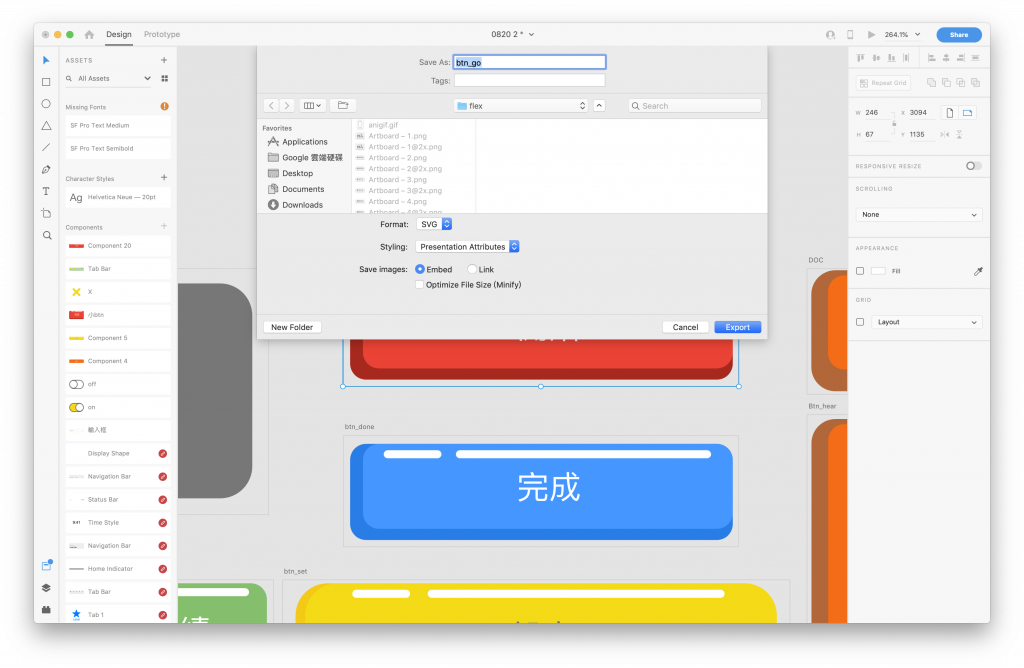
Task: Go back in file dialog
Action: point(271,105)
